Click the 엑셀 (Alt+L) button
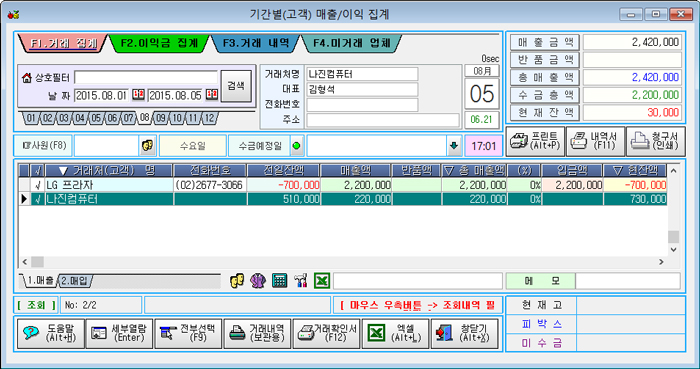The image size is (700, 369). point(395,333)
